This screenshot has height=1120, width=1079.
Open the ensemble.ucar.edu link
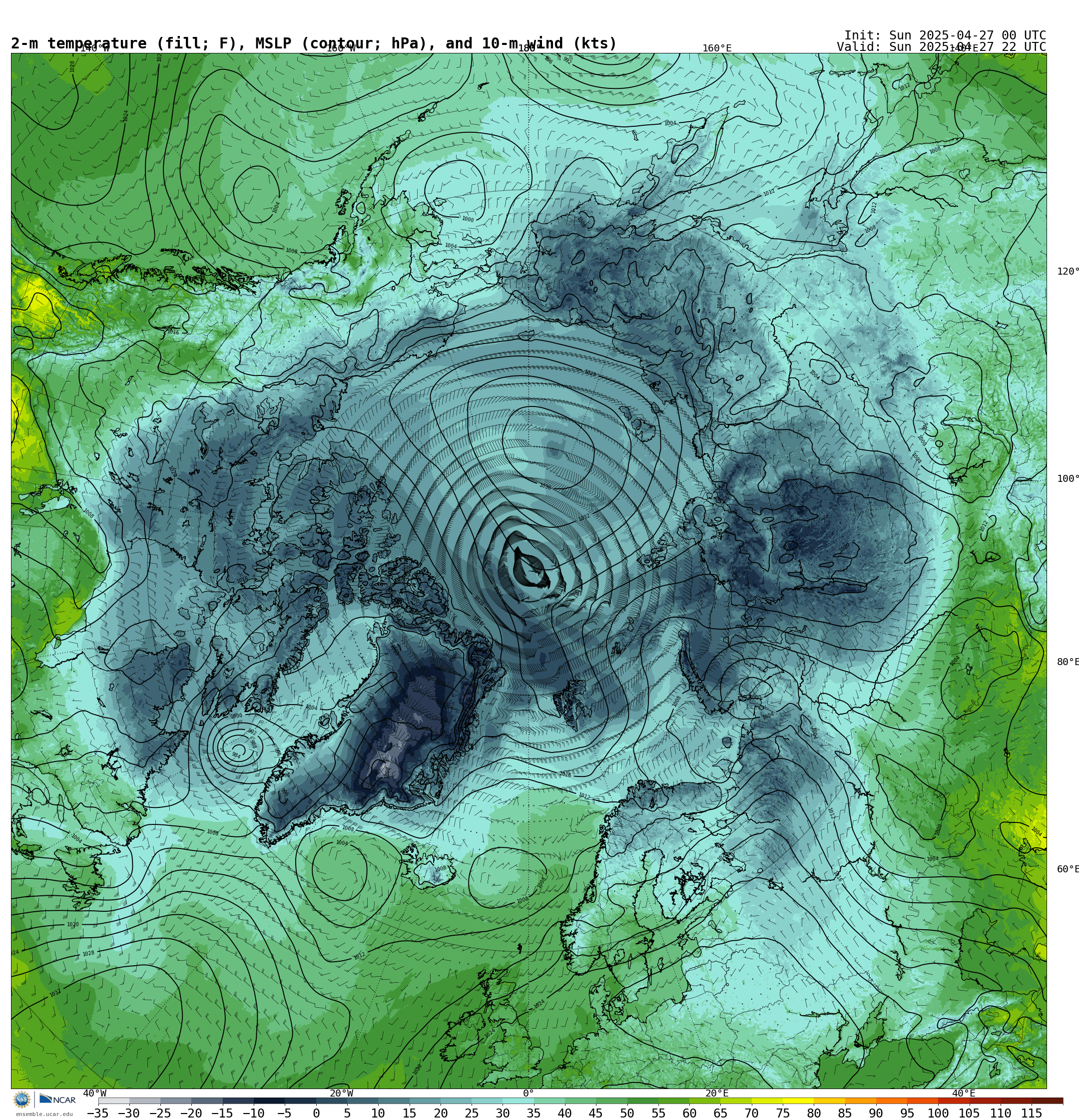[44, 1115]
